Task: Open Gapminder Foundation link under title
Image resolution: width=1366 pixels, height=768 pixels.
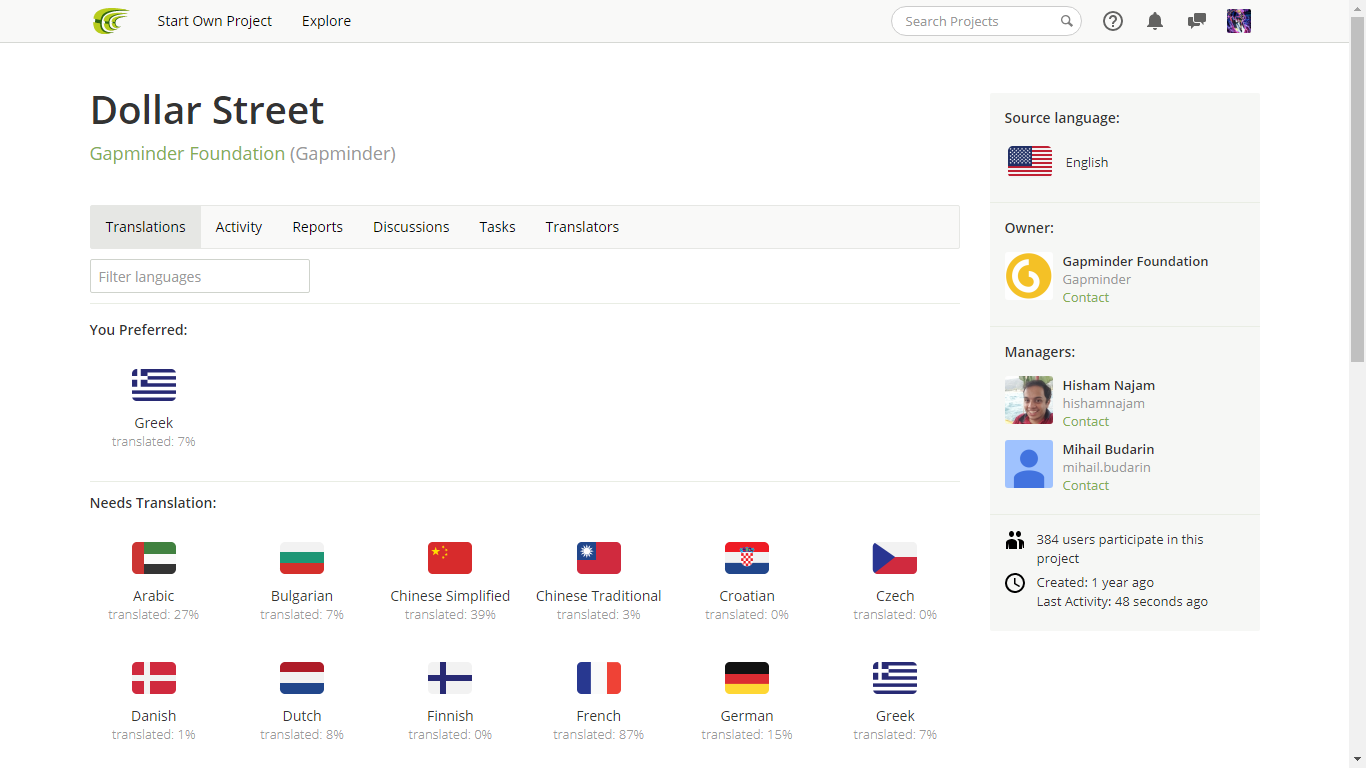Action: click(x=187, y=153)
